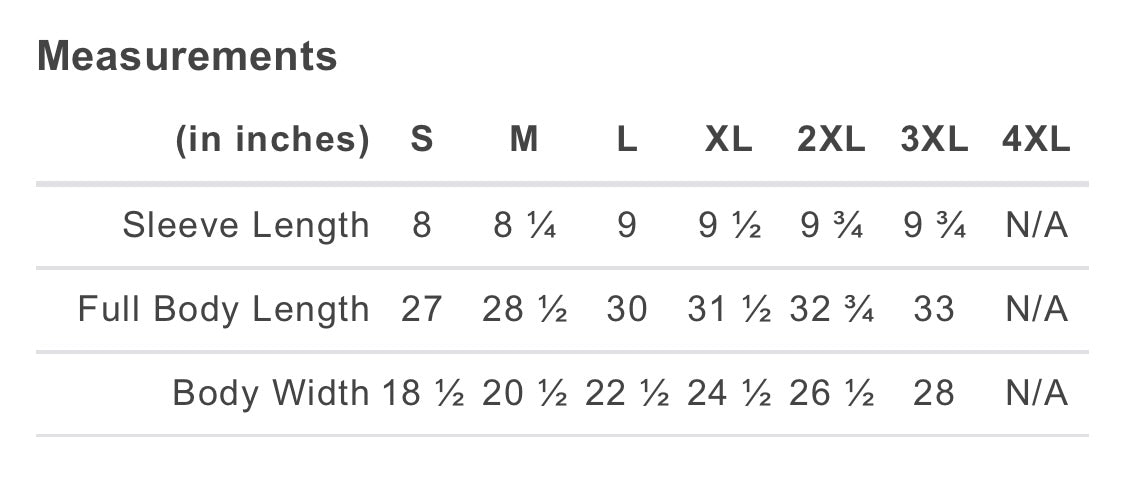Click the Full Body Length row label
1125x493 pixels.
pyautogui.click(x=224, y=310)
